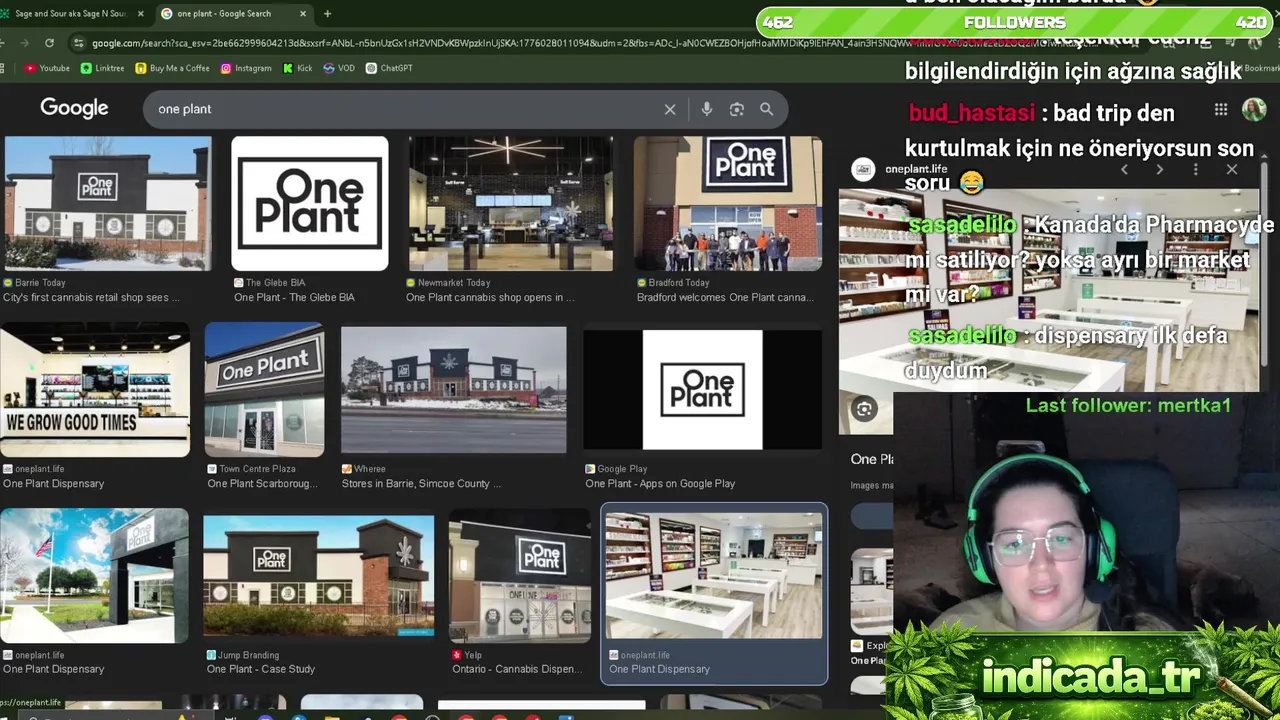Open Google Lens image search icon
Screen dimensions: 1280x720
737,109
